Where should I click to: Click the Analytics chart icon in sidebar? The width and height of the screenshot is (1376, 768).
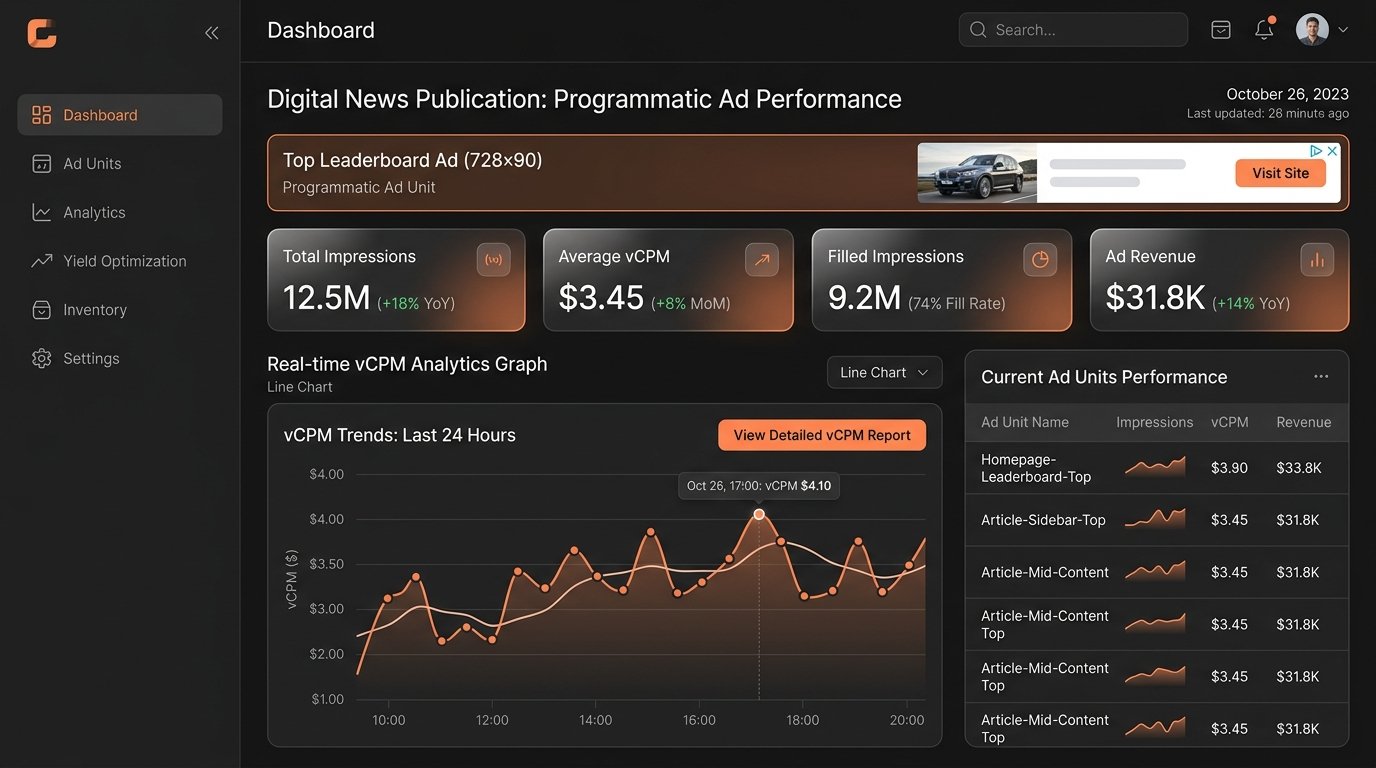point(41,212)
